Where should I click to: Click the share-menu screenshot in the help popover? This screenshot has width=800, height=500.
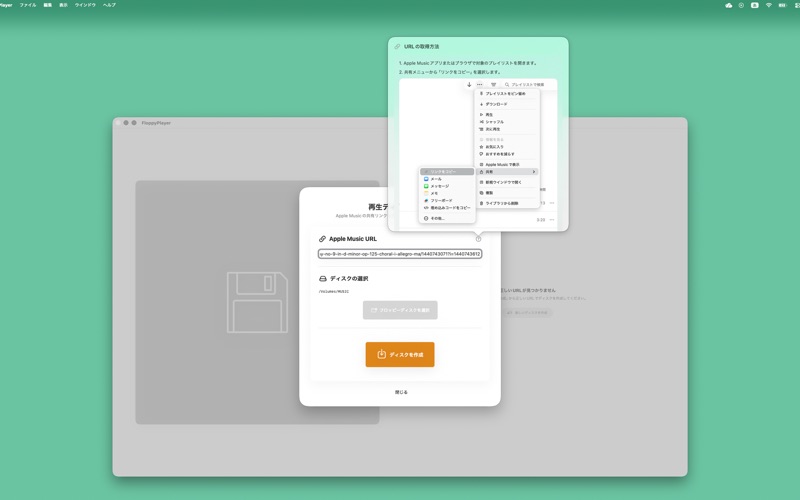(478, 153)
